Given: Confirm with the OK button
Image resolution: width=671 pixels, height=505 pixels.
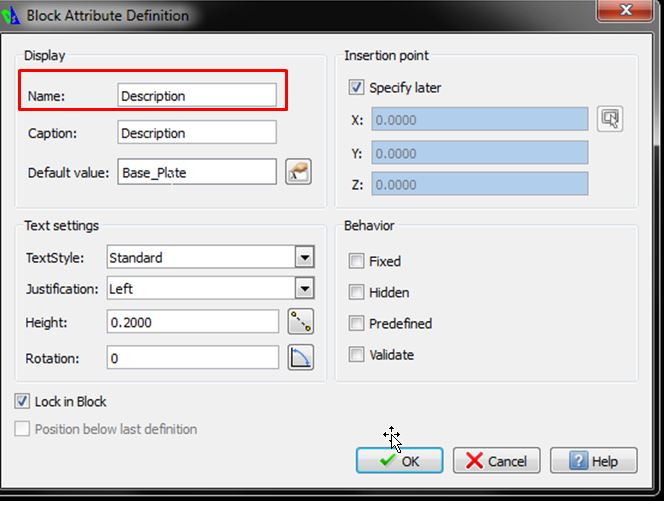Looking at the screenshot, I should click(x=399, y=460).
